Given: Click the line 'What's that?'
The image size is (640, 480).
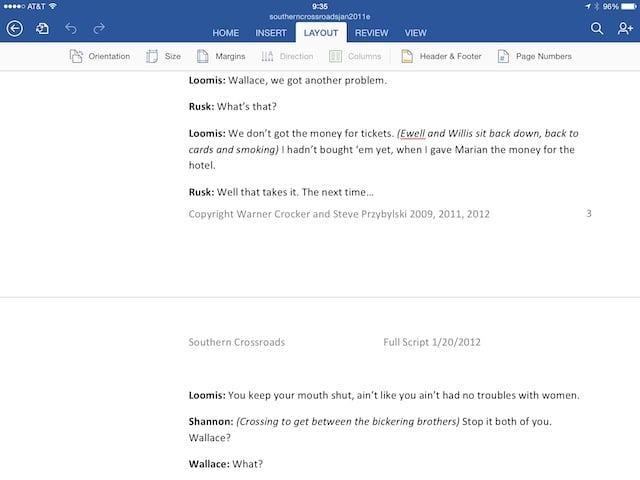Looking at the screenshot, I should click(x=247, y=107).
